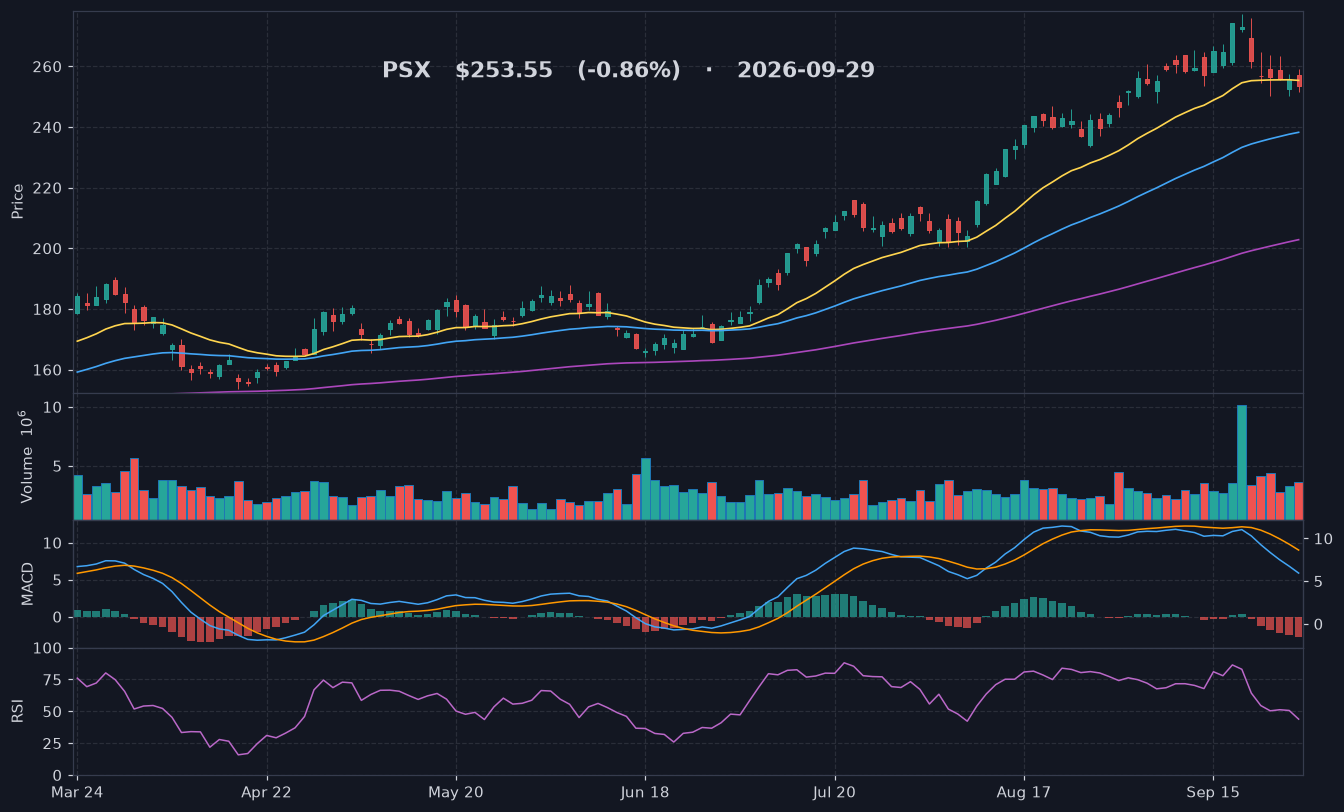
Task: Click the Sep 15 date label
Action: tap(1213, 792)
